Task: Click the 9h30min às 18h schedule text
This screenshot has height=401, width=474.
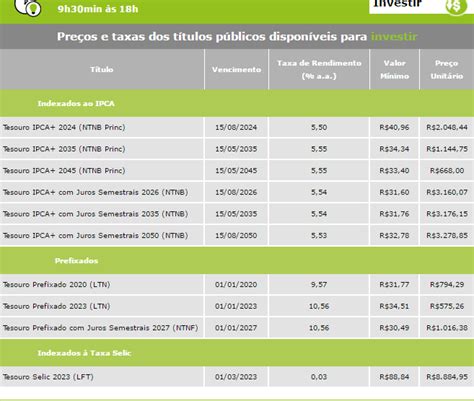Action: click(x=98, y=9)
